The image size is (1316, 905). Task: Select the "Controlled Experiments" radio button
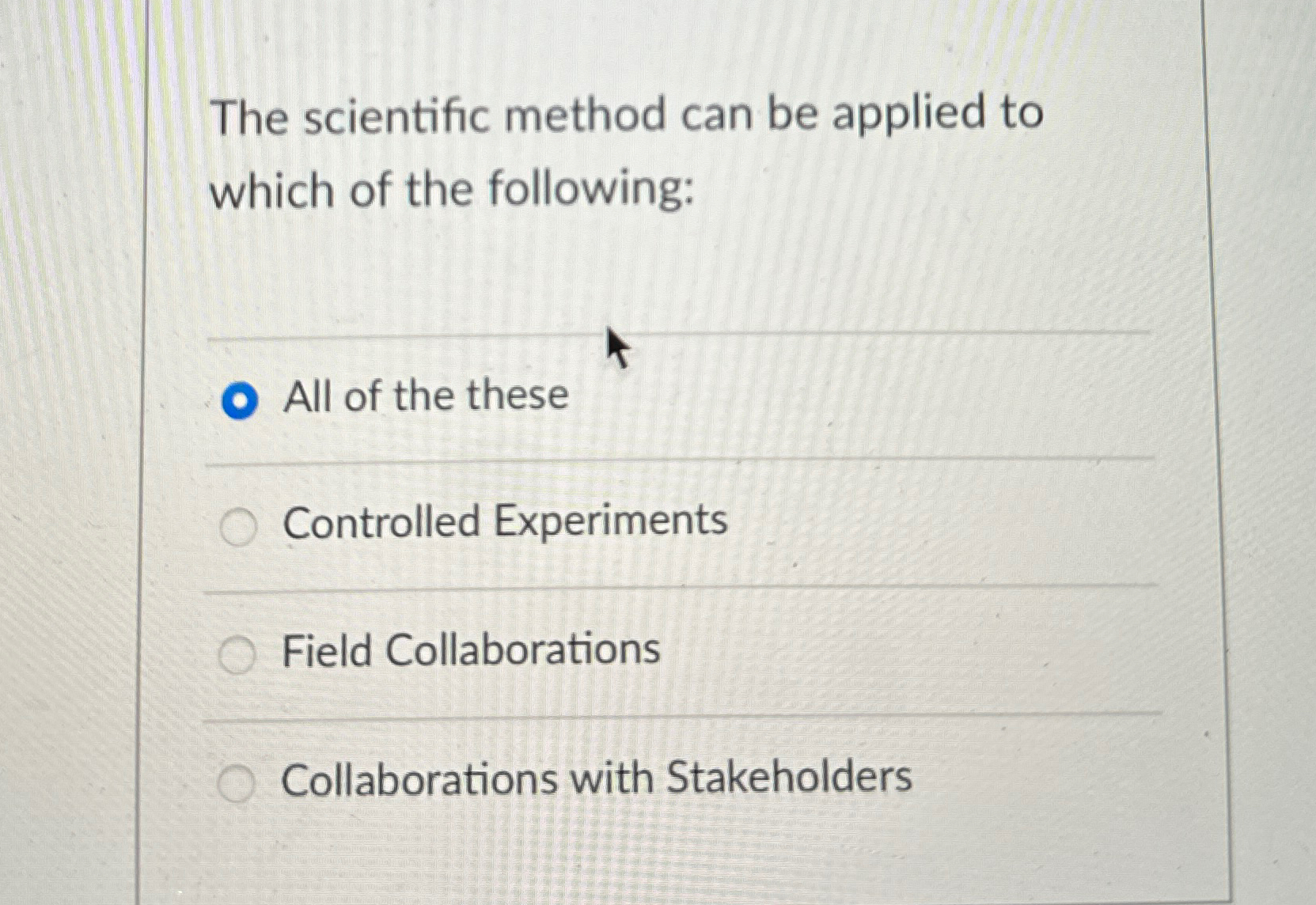pyautogui.click(x=238, y=525)
